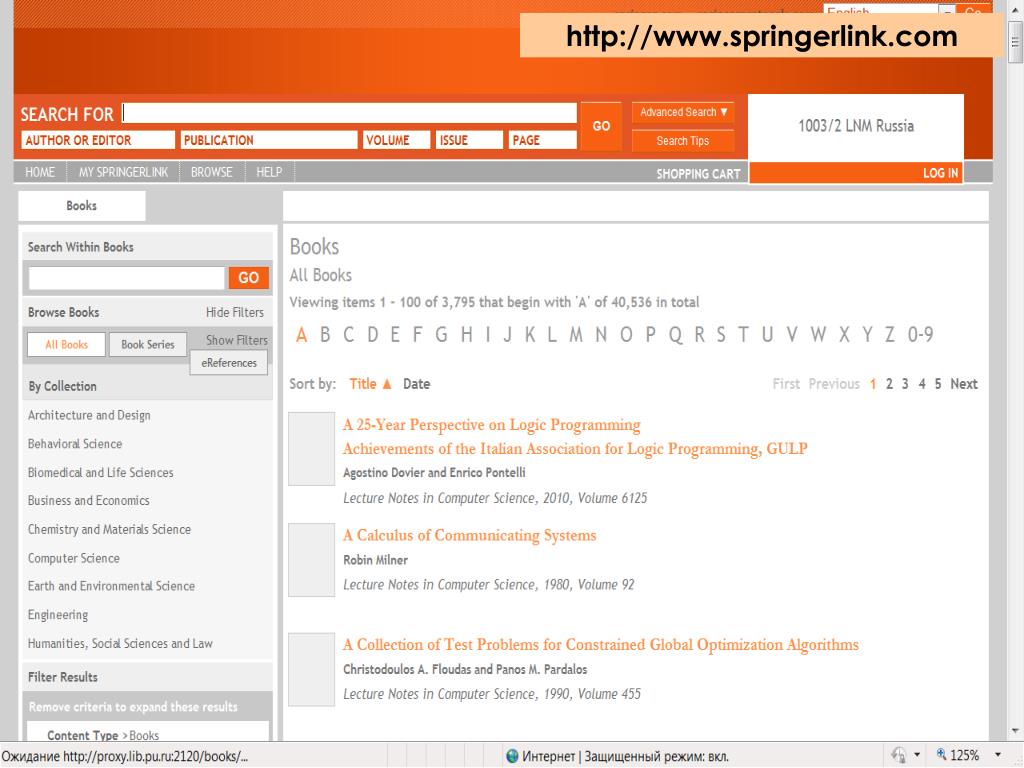
Task: Select the Book Series button
Action: coord(148,344)
